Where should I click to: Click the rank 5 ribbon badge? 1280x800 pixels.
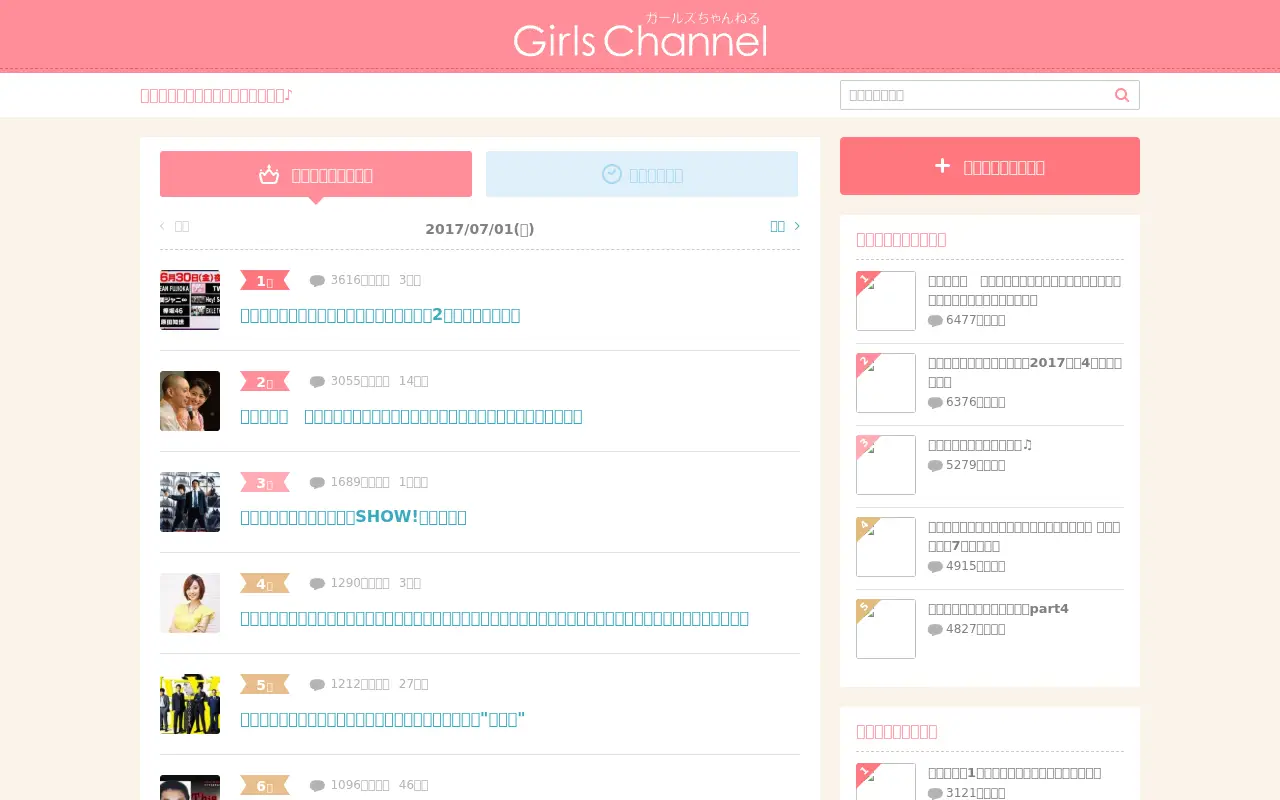[x=265, y=684]
